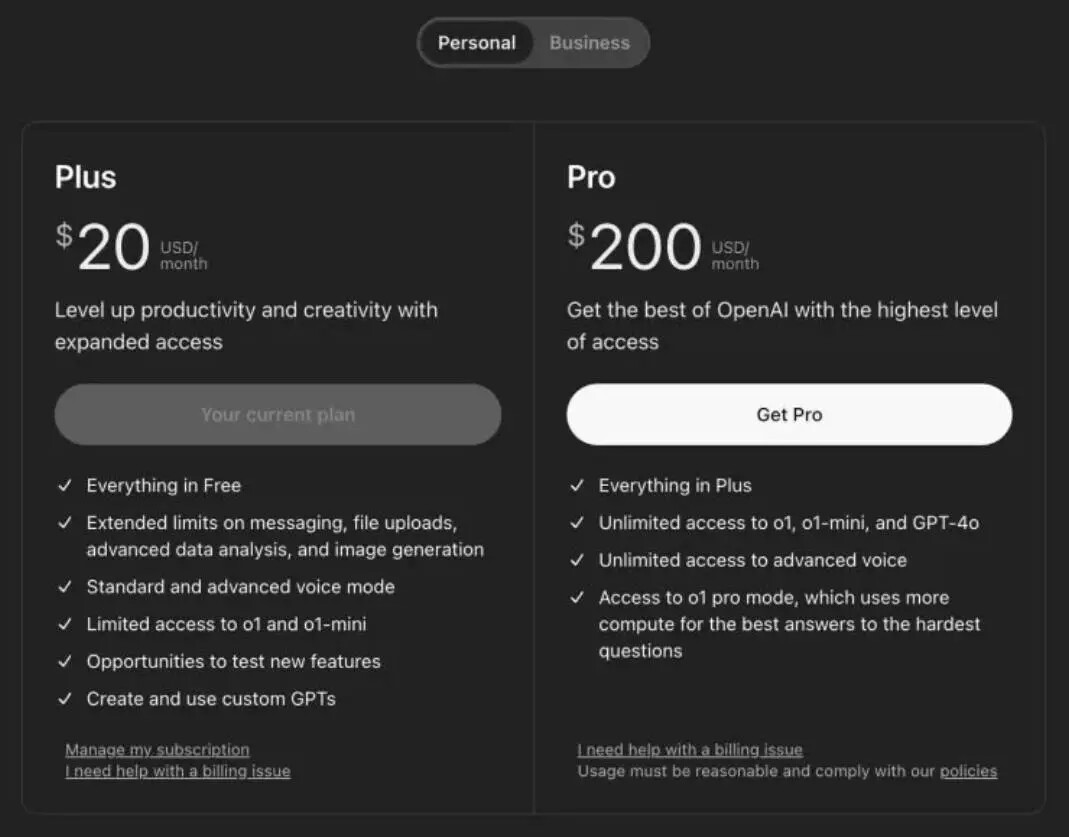Click checkmark beside Opportunities to test new features
The width and height of the screenshot is (1069, 837).
65,661
